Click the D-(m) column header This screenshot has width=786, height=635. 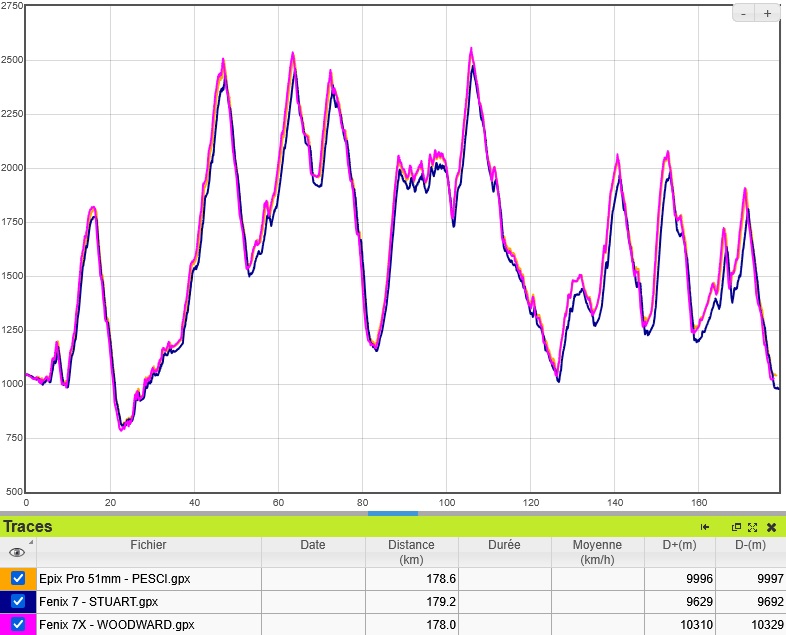click(750, 545)
